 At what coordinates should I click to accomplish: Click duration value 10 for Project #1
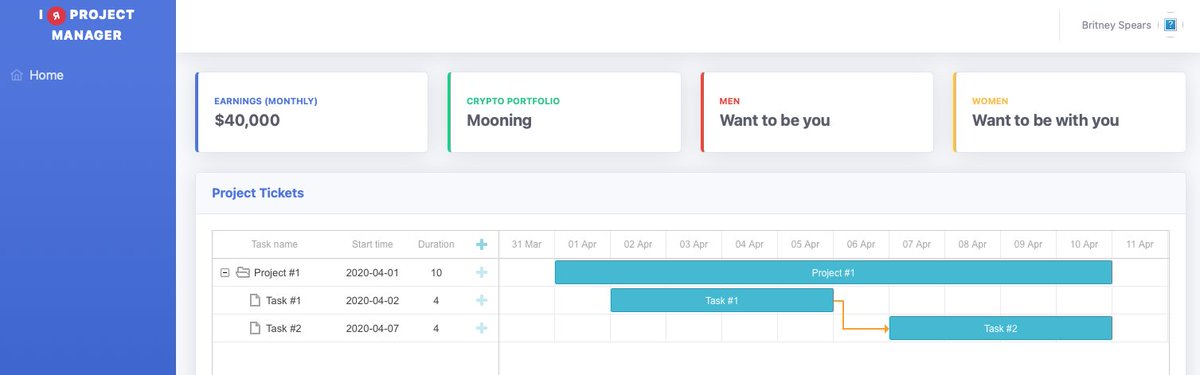[x=436, y=272]
